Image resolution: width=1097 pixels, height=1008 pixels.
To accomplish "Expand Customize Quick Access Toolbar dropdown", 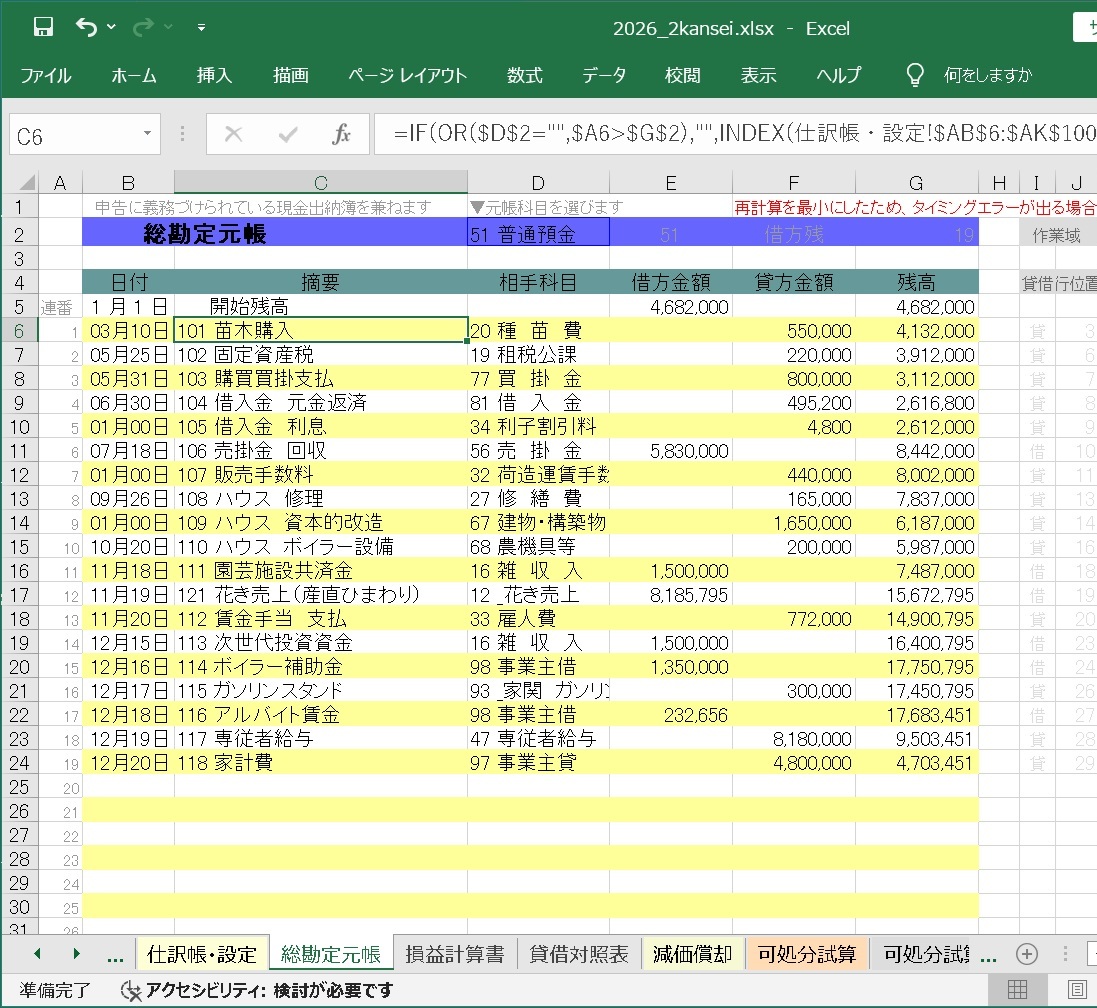I will (x=201, y=28).
